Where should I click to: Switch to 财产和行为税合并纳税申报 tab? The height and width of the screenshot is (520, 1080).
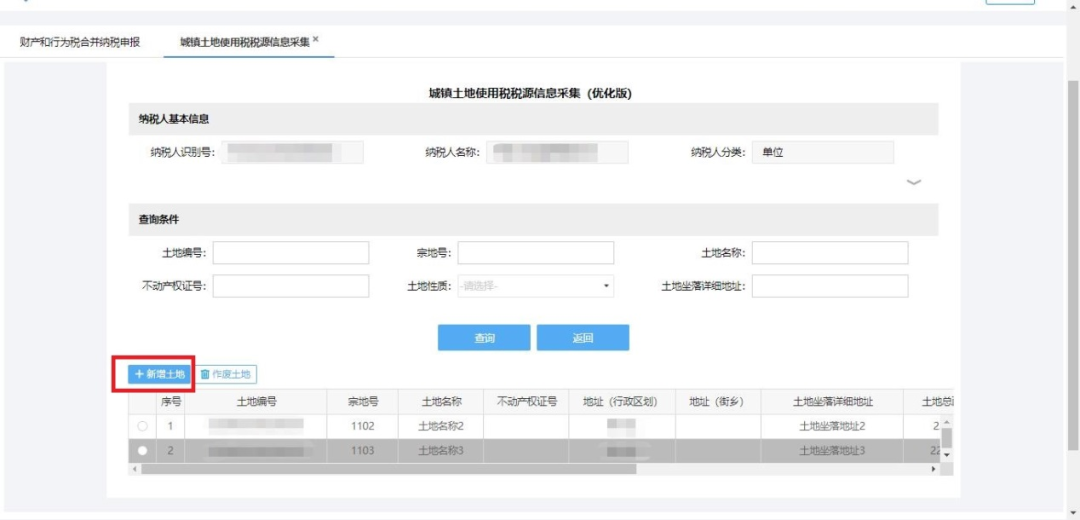80,42
